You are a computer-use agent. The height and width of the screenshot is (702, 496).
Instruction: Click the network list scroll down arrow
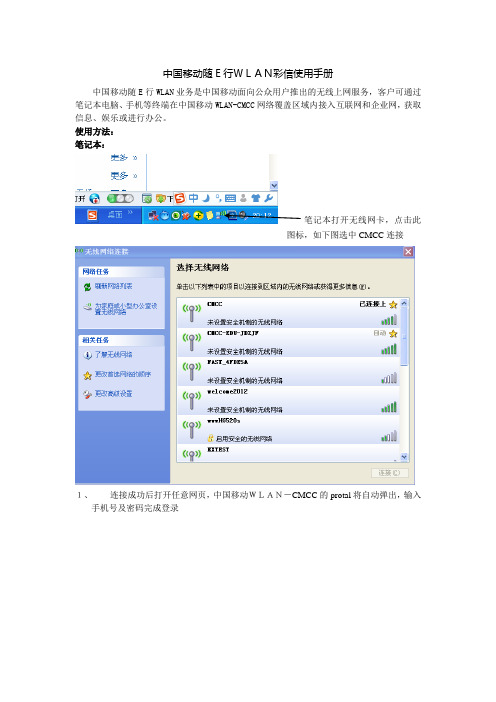(404, 457)
